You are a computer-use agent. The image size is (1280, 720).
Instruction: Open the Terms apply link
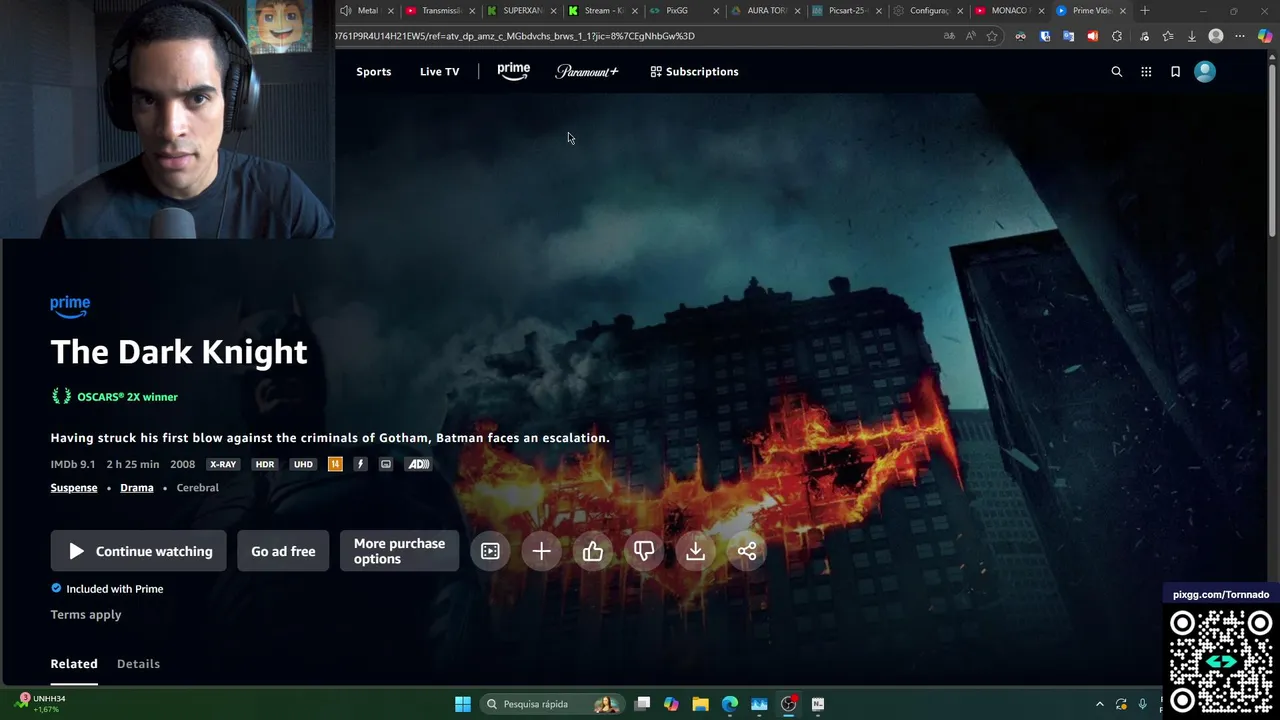click(86, 615)
